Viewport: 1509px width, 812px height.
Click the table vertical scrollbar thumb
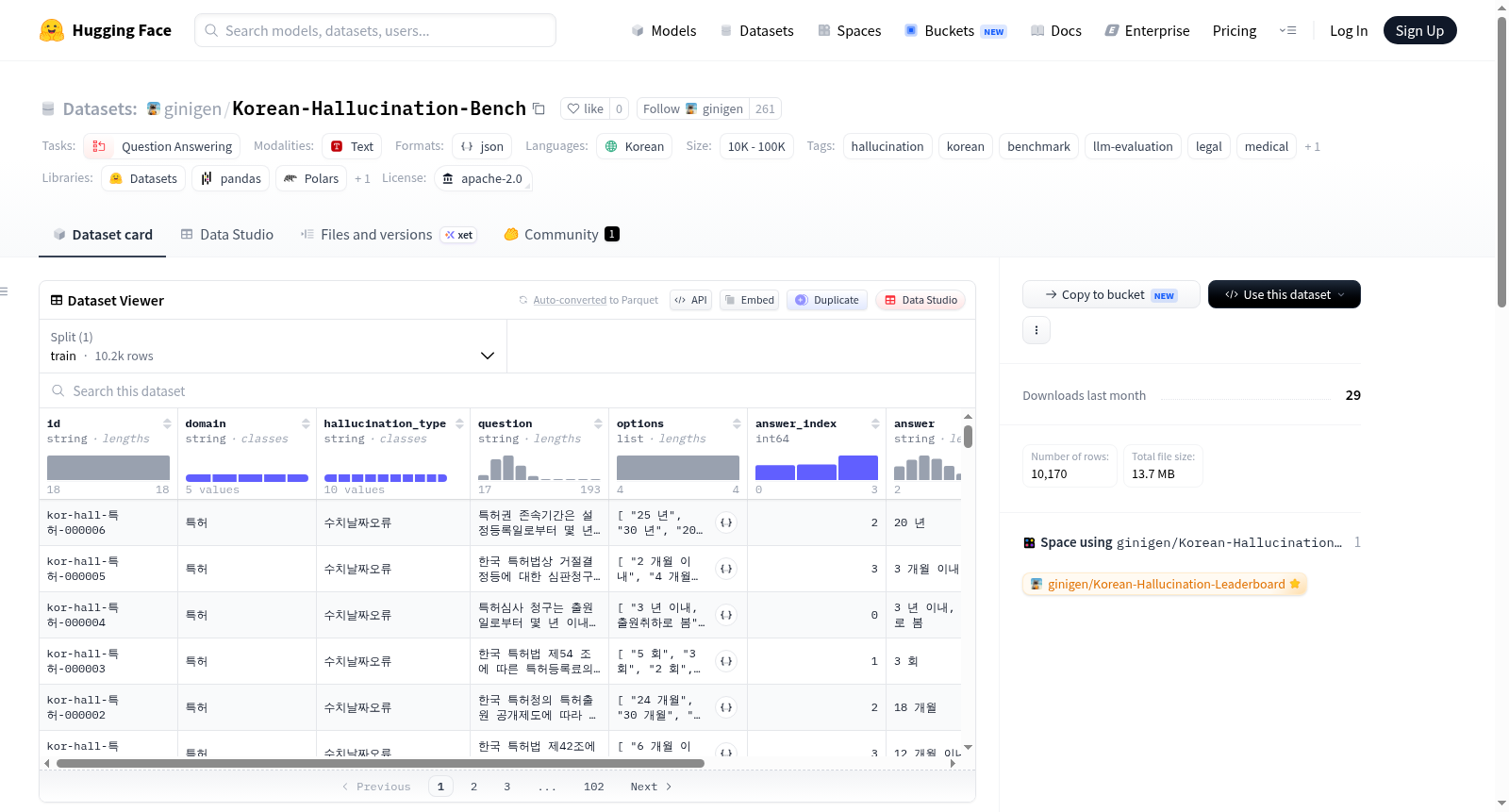[x=968, y=437]
